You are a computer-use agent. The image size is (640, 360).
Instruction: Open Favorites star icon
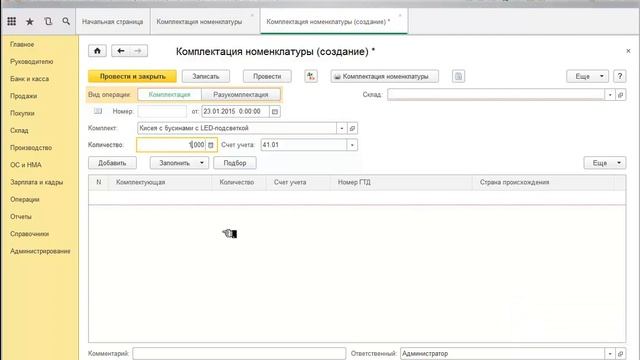[x=30, y=22]
